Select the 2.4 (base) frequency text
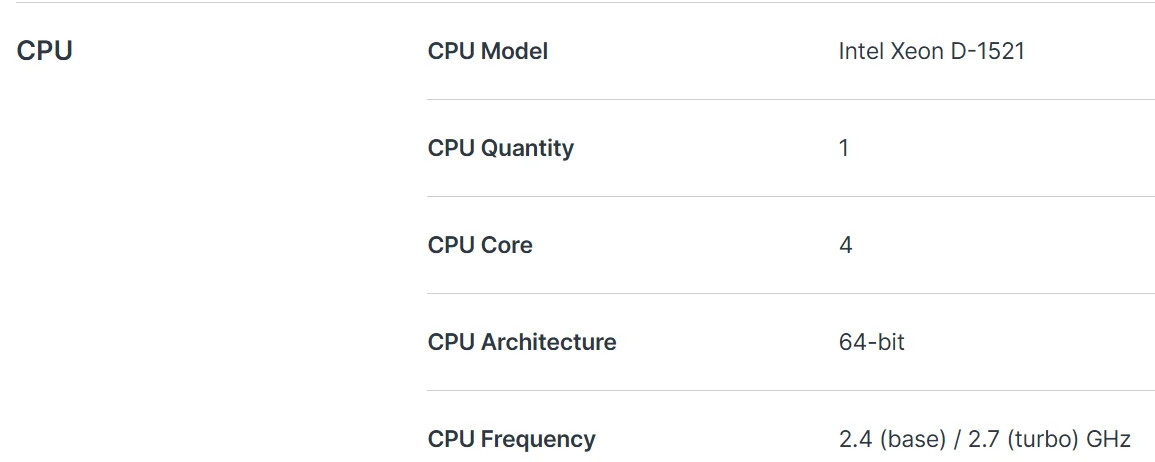Screen dimensions: 1155x462 (892, 440)
